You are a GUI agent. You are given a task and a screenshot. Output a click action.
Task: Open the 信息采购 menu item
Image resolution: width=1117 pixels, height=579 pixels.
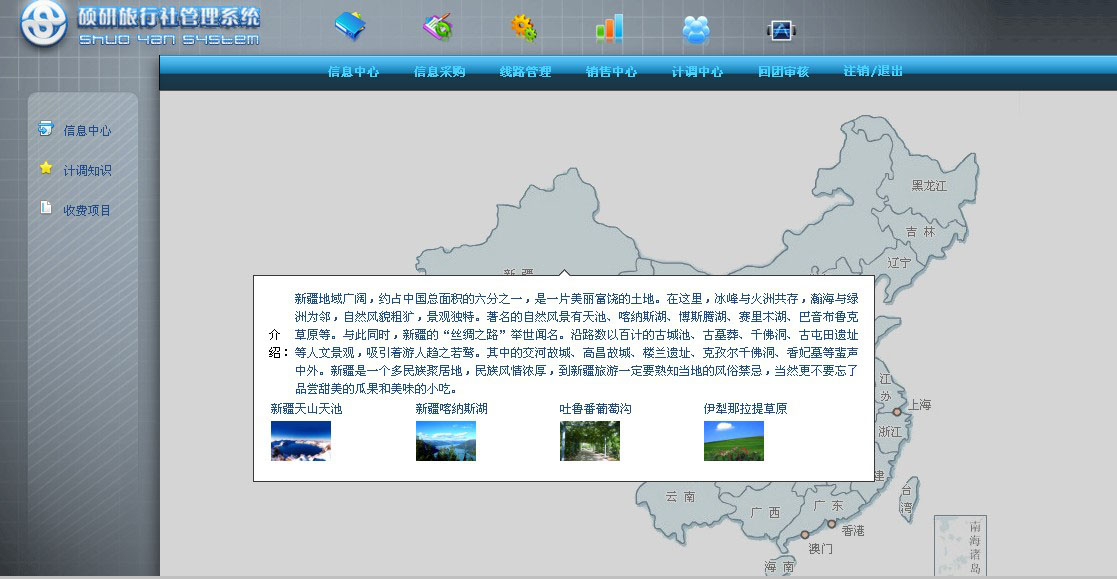pos(439,72)
